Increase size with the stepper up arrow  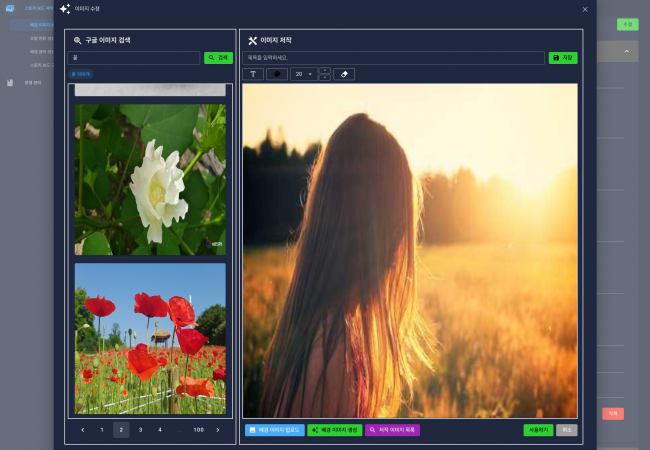point(324,71)
